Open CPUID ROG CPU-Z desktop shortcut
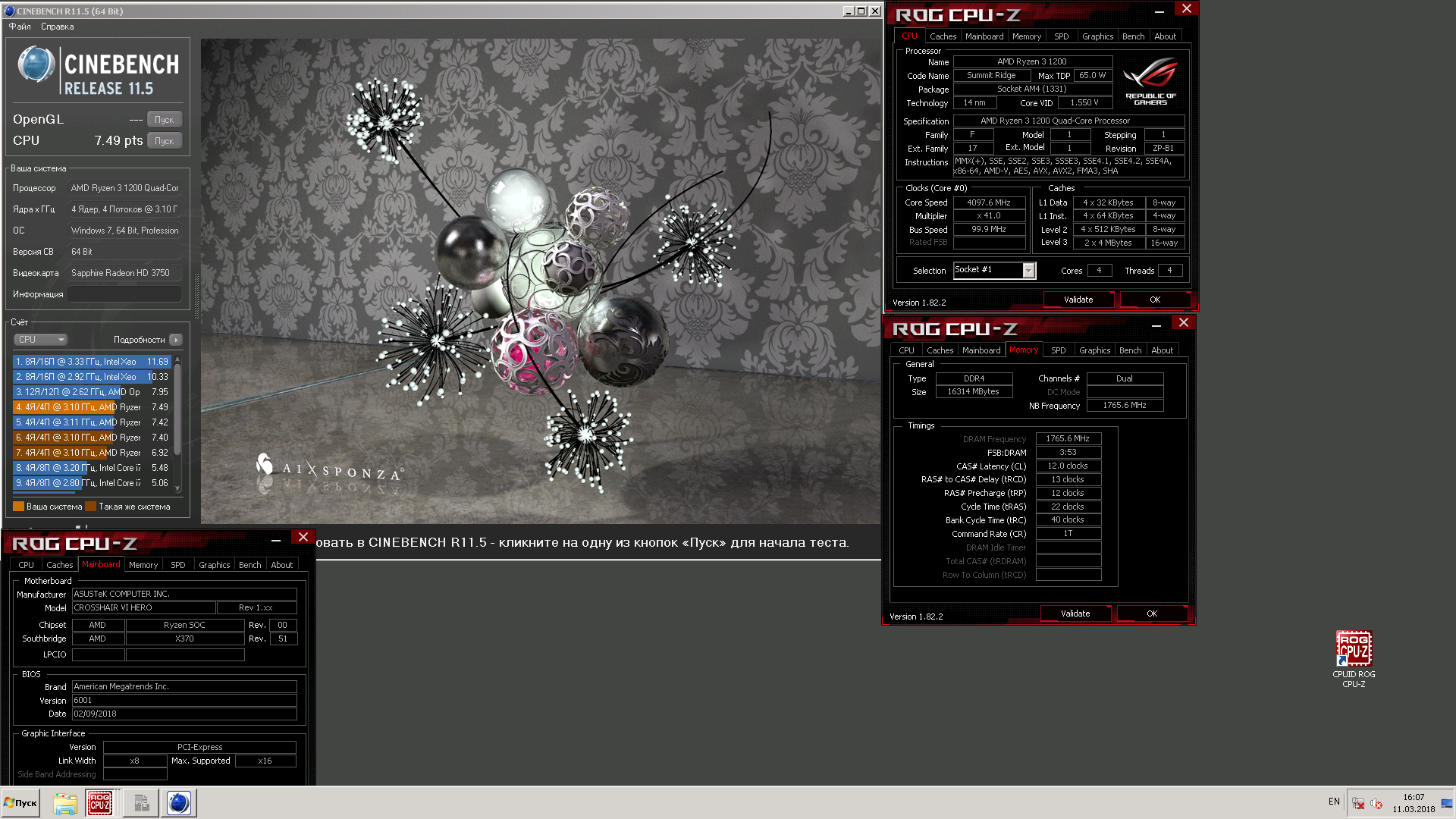Screen dimensions: 1456x819 point(1354,659)
